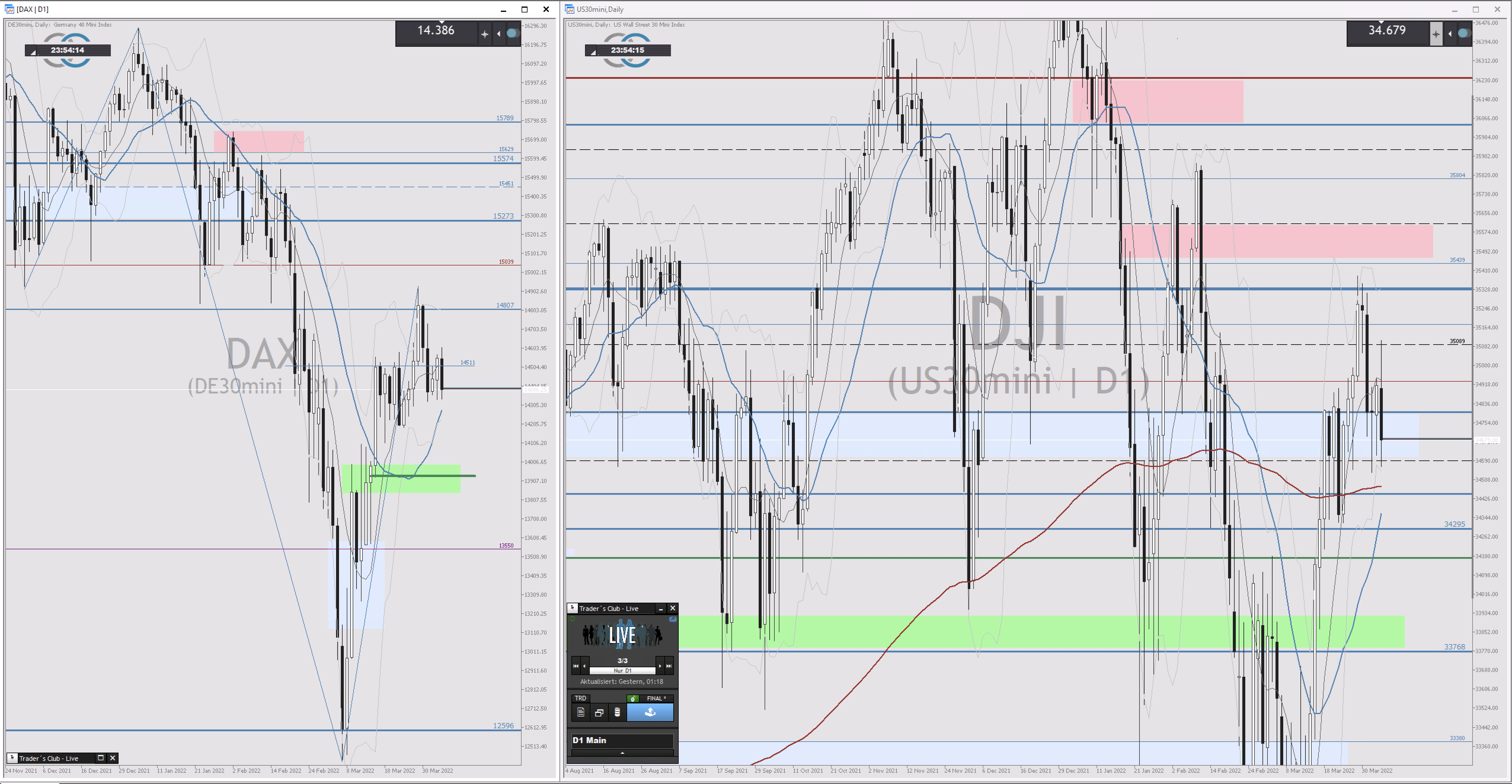Click the overlapping windows icon in TRD row
Image resolution: width=1512 pixels, height=784 pixels.
coord(599,712)
